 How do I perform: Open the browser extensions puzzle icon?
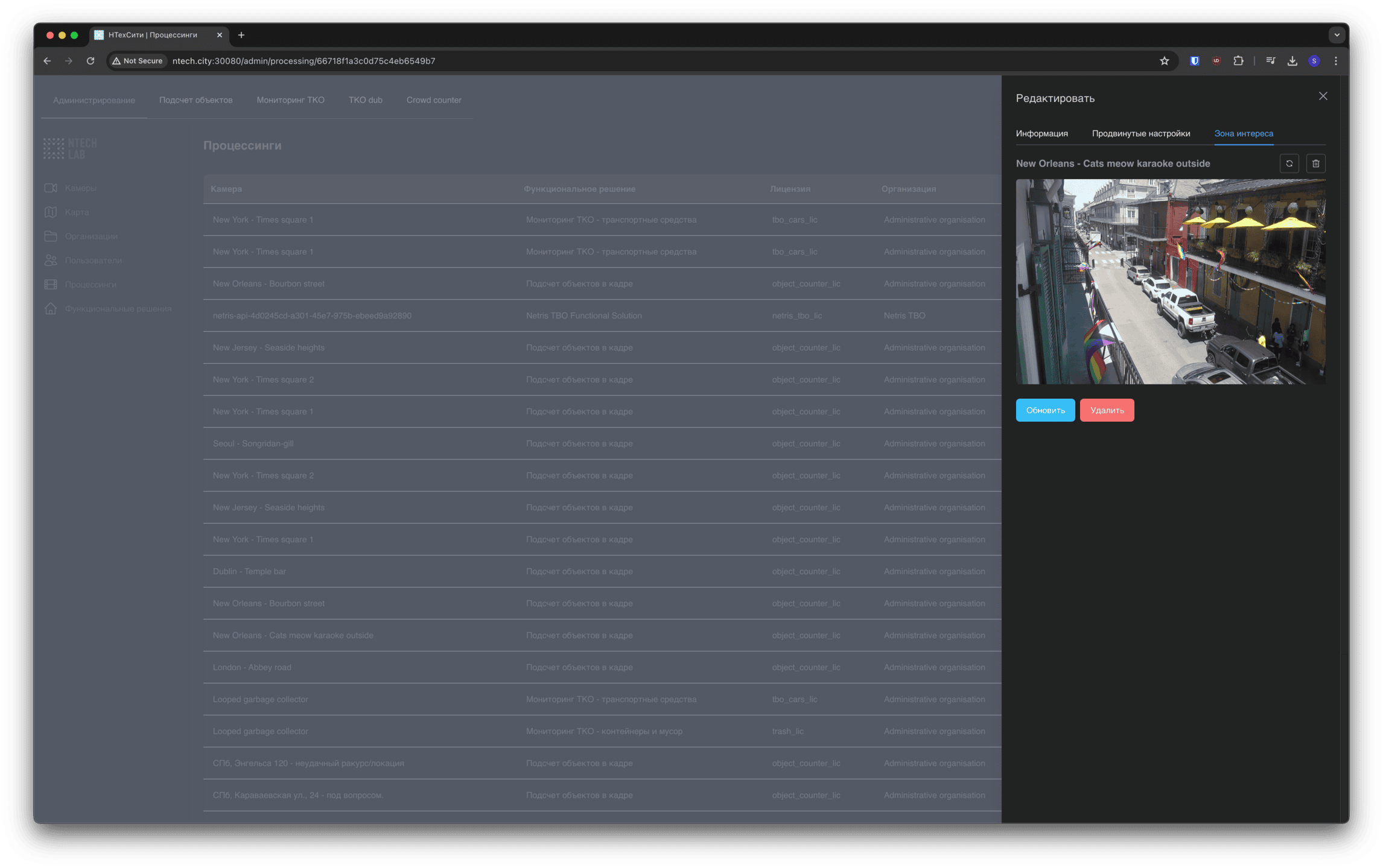point(1238,61)
